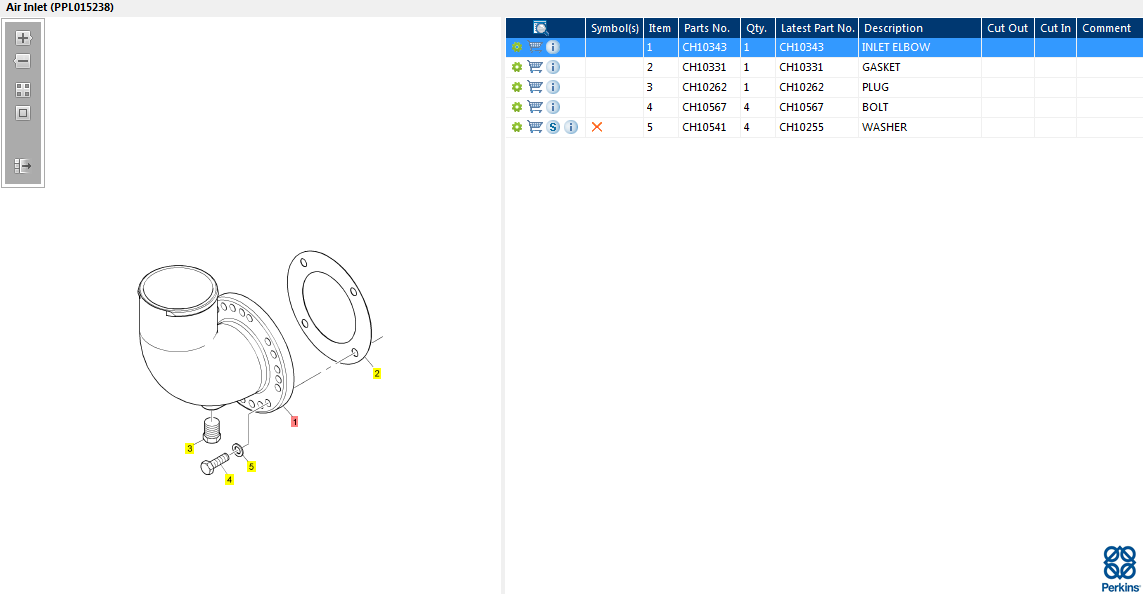The width and height of the screenshot is (1143, 594).
Task: Select part number CH10567 in Parts No. column
Action: (x=704, y=107)
